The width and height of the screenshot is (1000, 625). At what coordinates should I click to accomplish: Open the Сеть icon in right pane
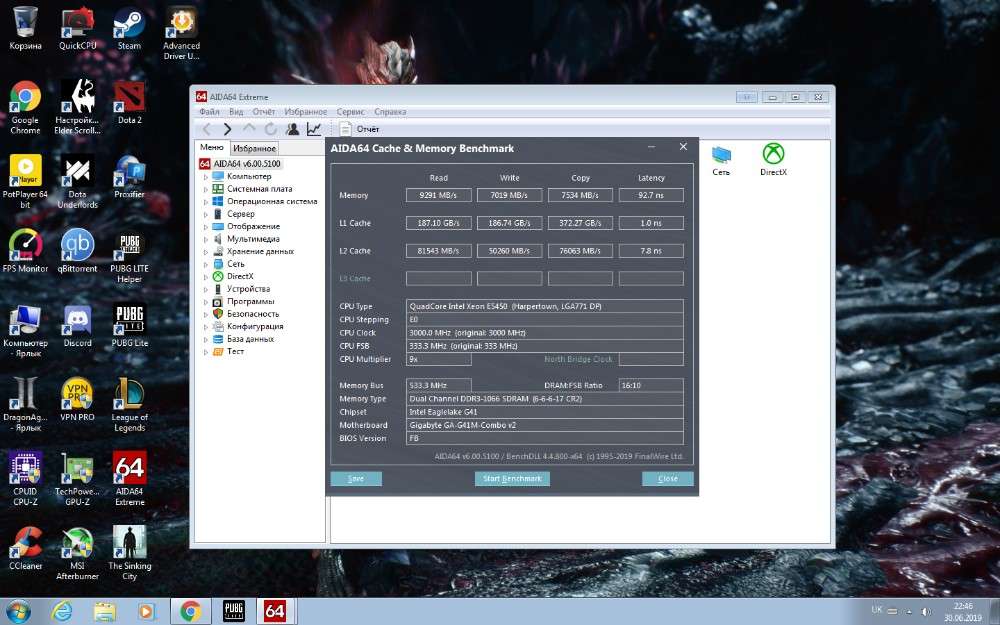[721, 159]
